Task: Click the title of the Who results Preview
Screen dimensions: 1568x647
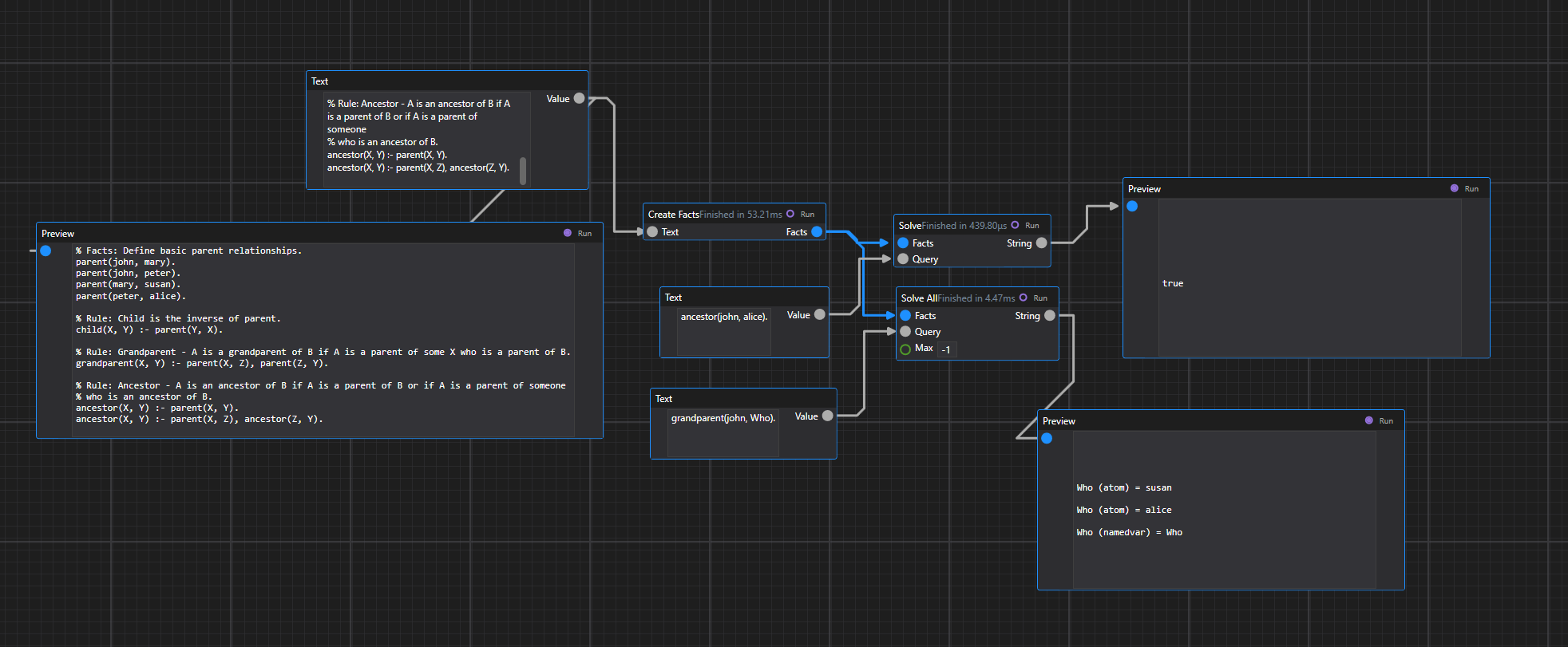Action: tap(1059, 421)
